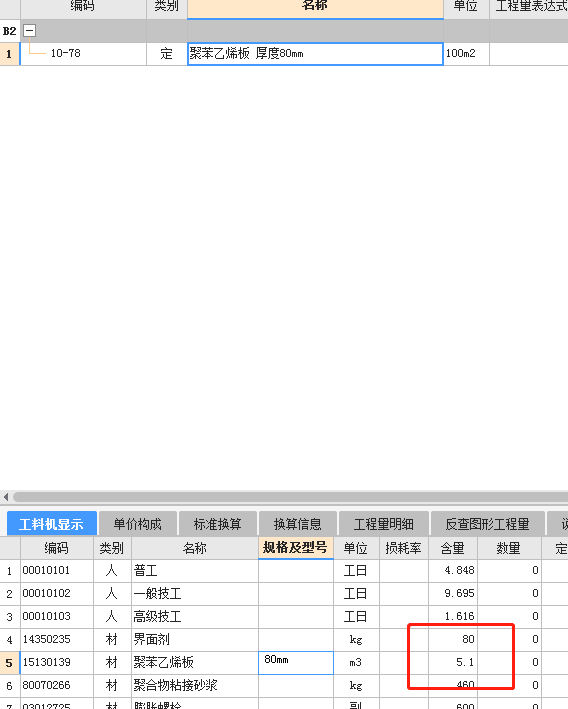Click the 损耗率 column header
568x709 pixels.
(x=403, y=548)
